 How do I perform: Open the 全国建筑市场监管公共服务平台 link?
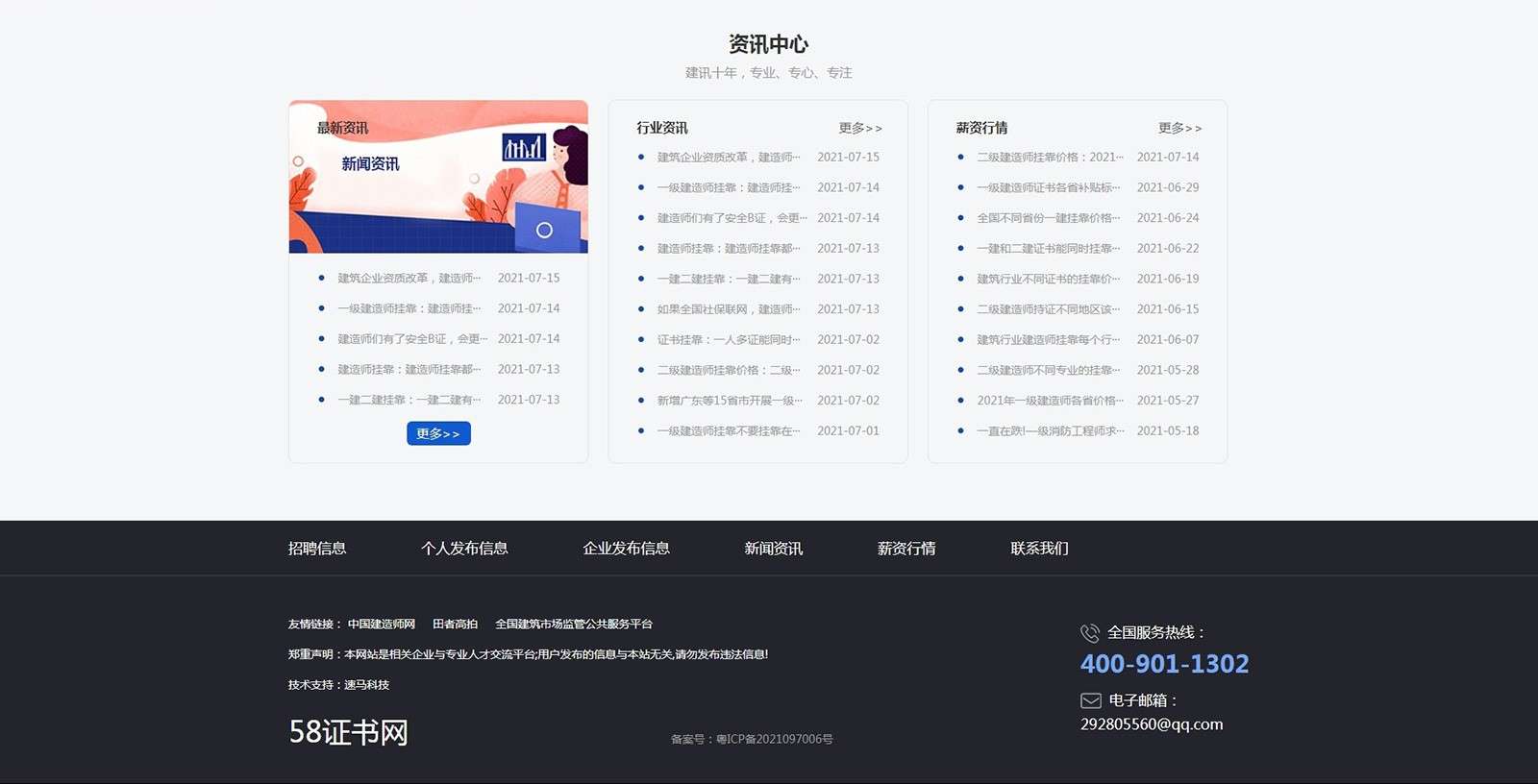pos(574,625)
